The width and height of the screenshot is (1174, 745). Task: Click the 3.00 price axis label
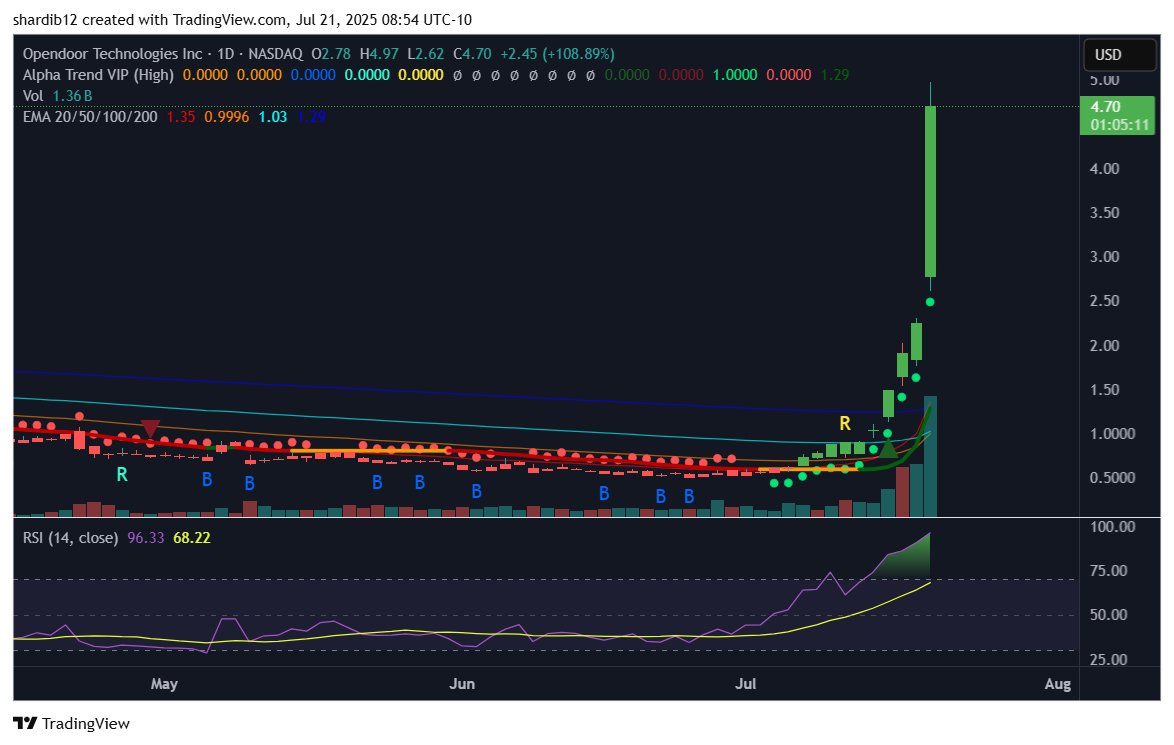click(x=1104, y=257)
